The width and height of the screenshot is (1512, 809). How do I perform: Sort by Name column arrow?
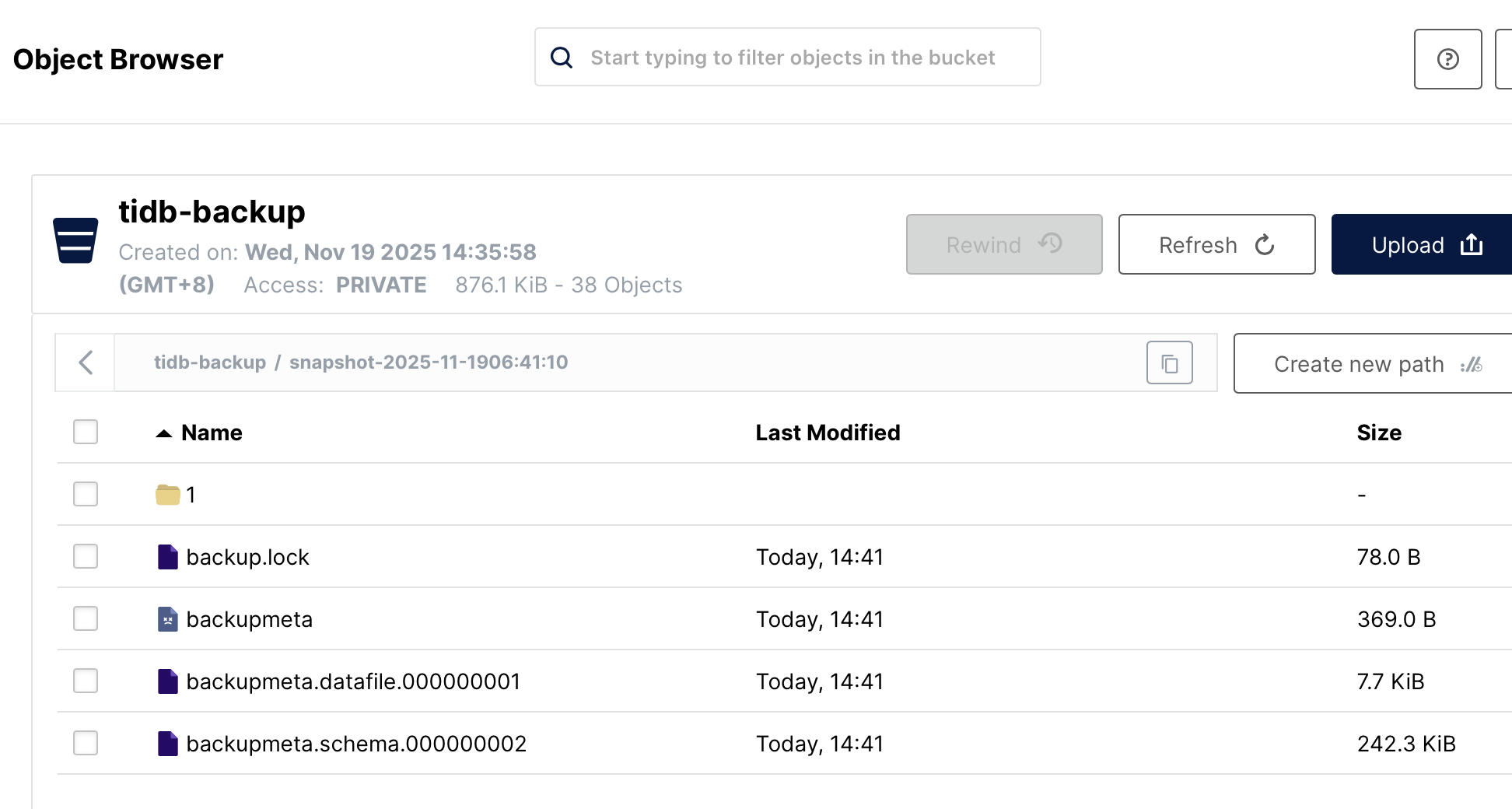click(163, 433)
